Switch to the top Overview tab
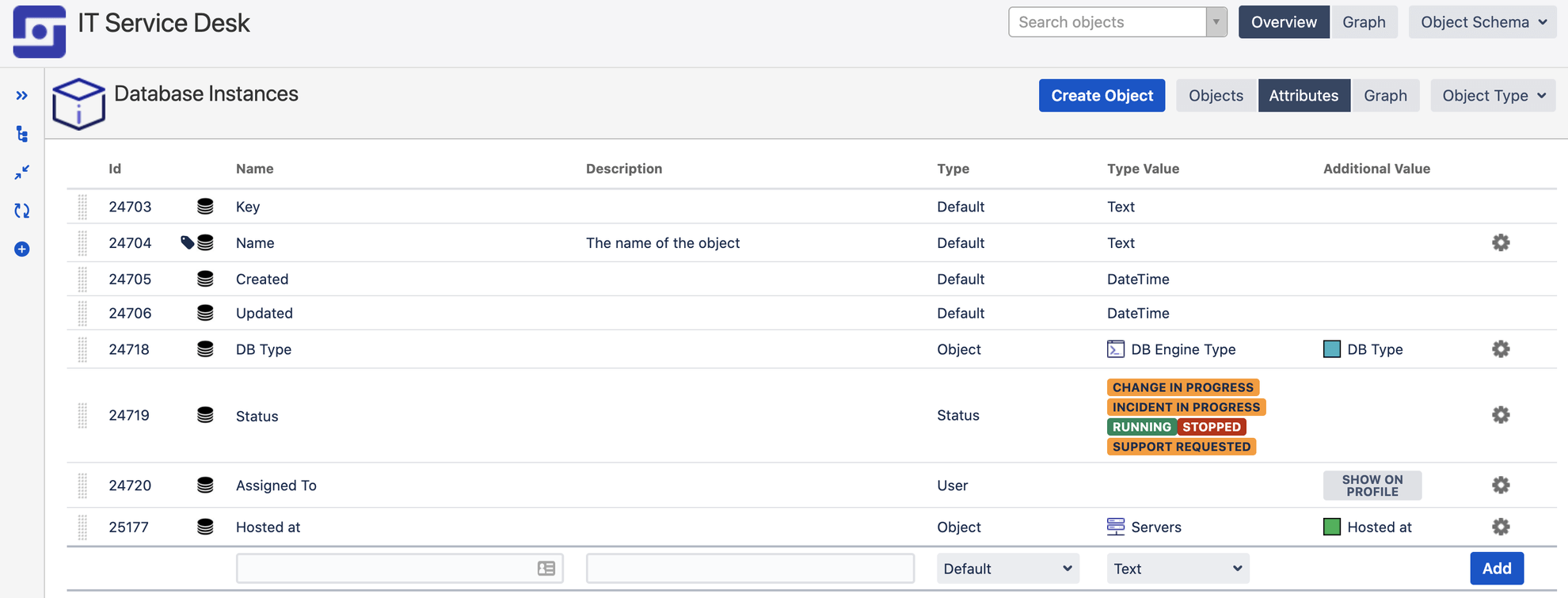This screenshot has height=598, width=1568. (x=1283, y=22)
